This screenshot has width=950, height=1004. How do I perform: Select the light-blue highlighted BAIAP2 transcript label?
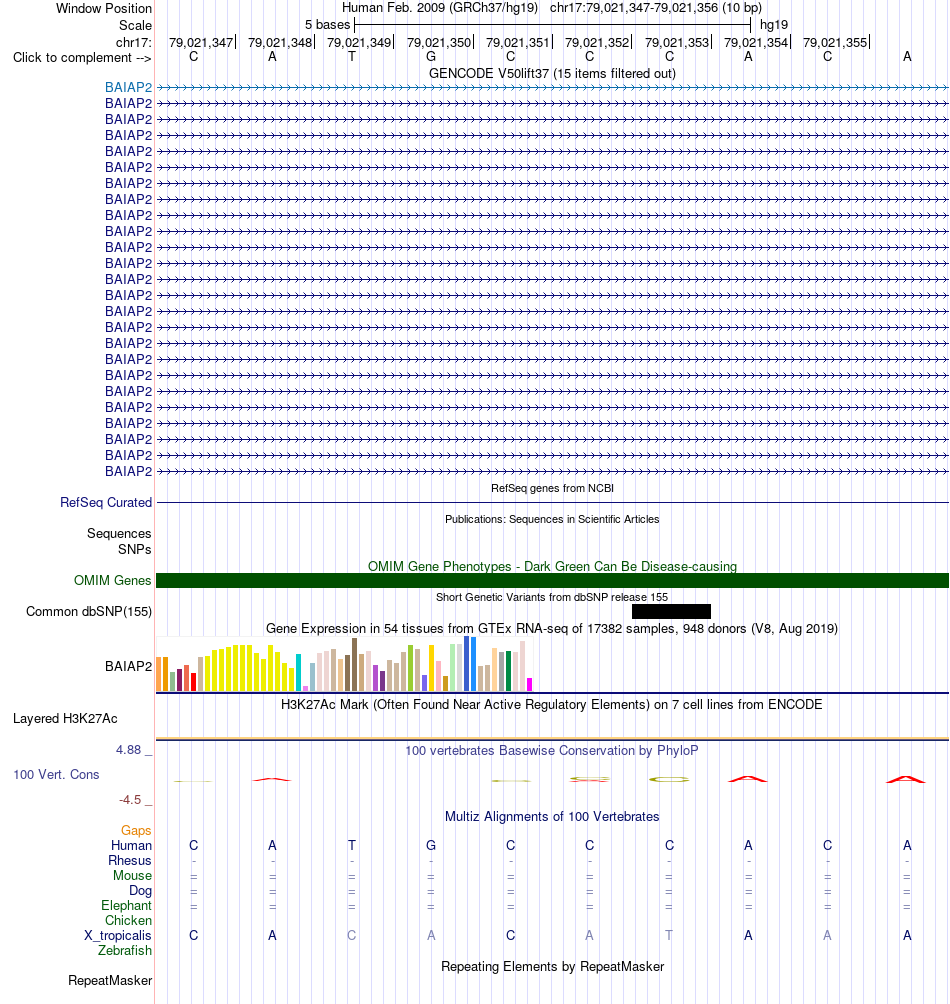pyautogui.click(x=129, y=87)
